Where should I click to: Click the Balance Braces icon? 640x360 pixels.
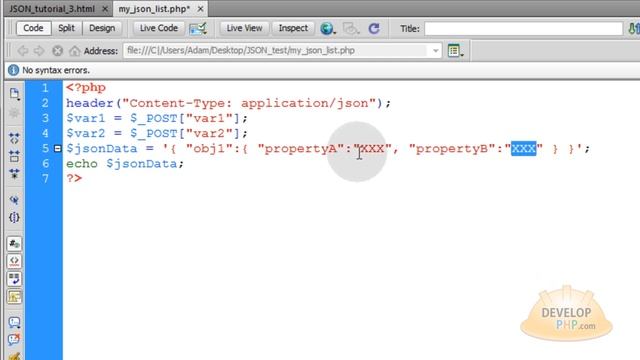pyautogui.click(x=14, y=218)
